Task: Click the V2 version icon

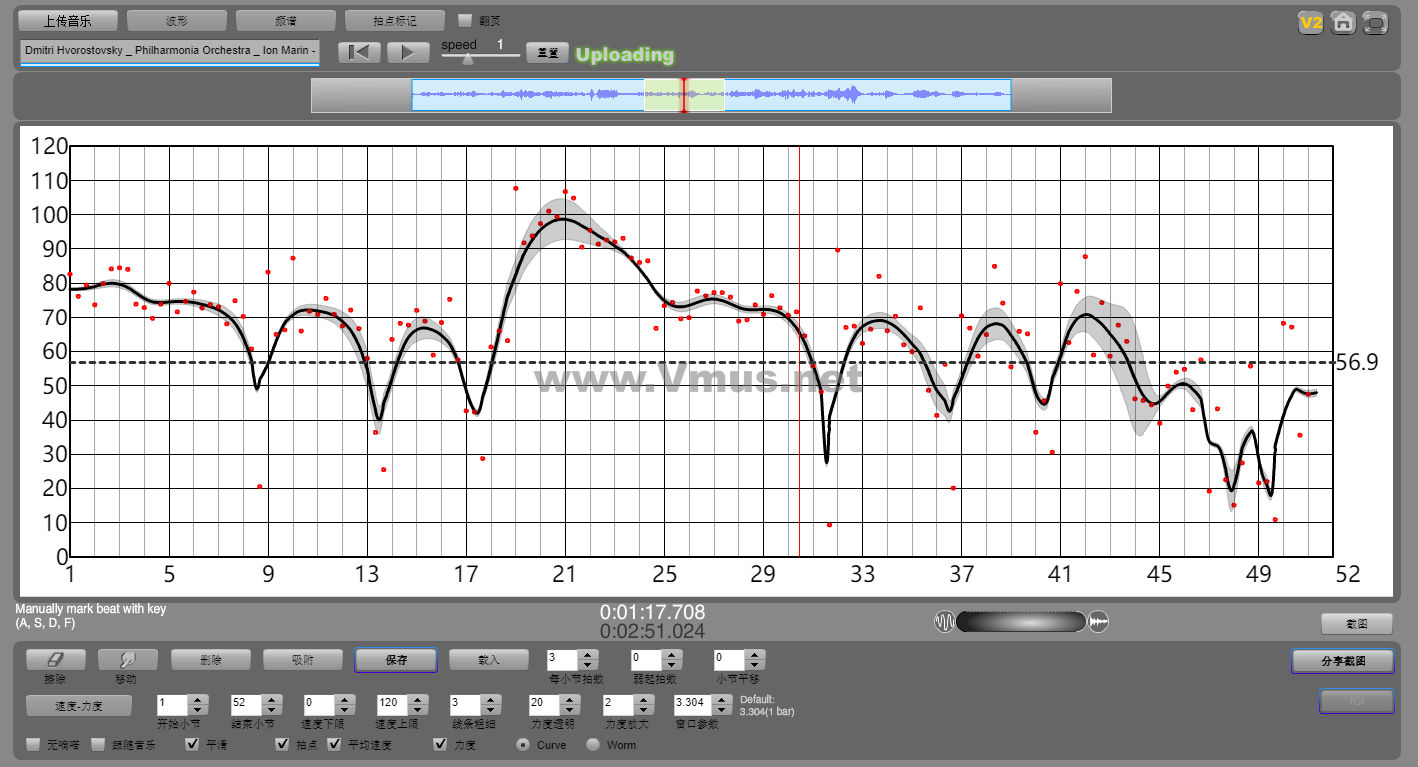Action: pyautogui.click(x=1310, y=22)
